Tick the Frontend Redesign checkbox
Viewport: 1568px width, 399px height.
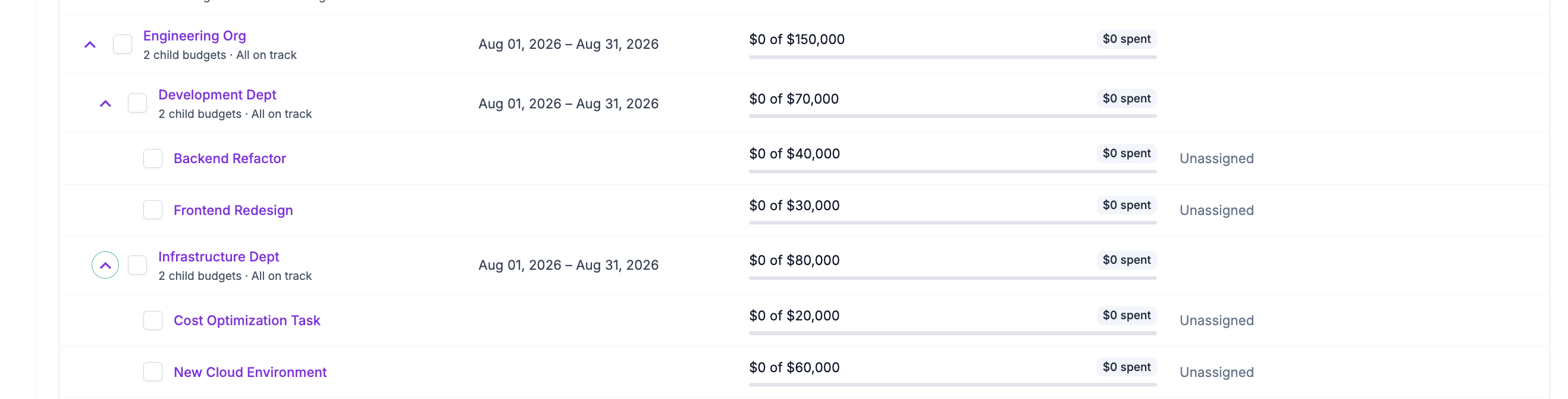tap(153, 210)
